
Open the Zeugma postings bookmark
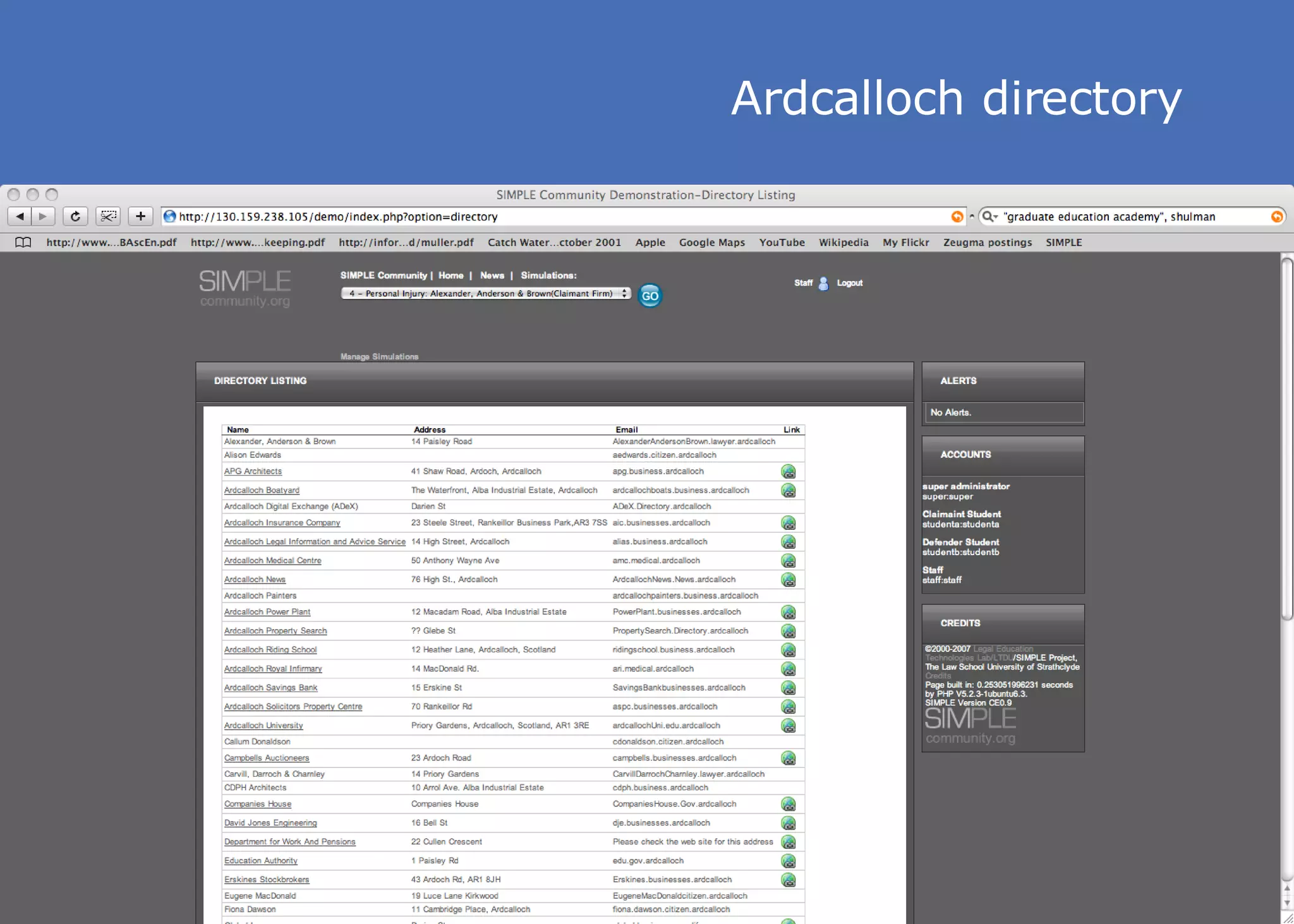pyautogui.click(x=988, y=243)
